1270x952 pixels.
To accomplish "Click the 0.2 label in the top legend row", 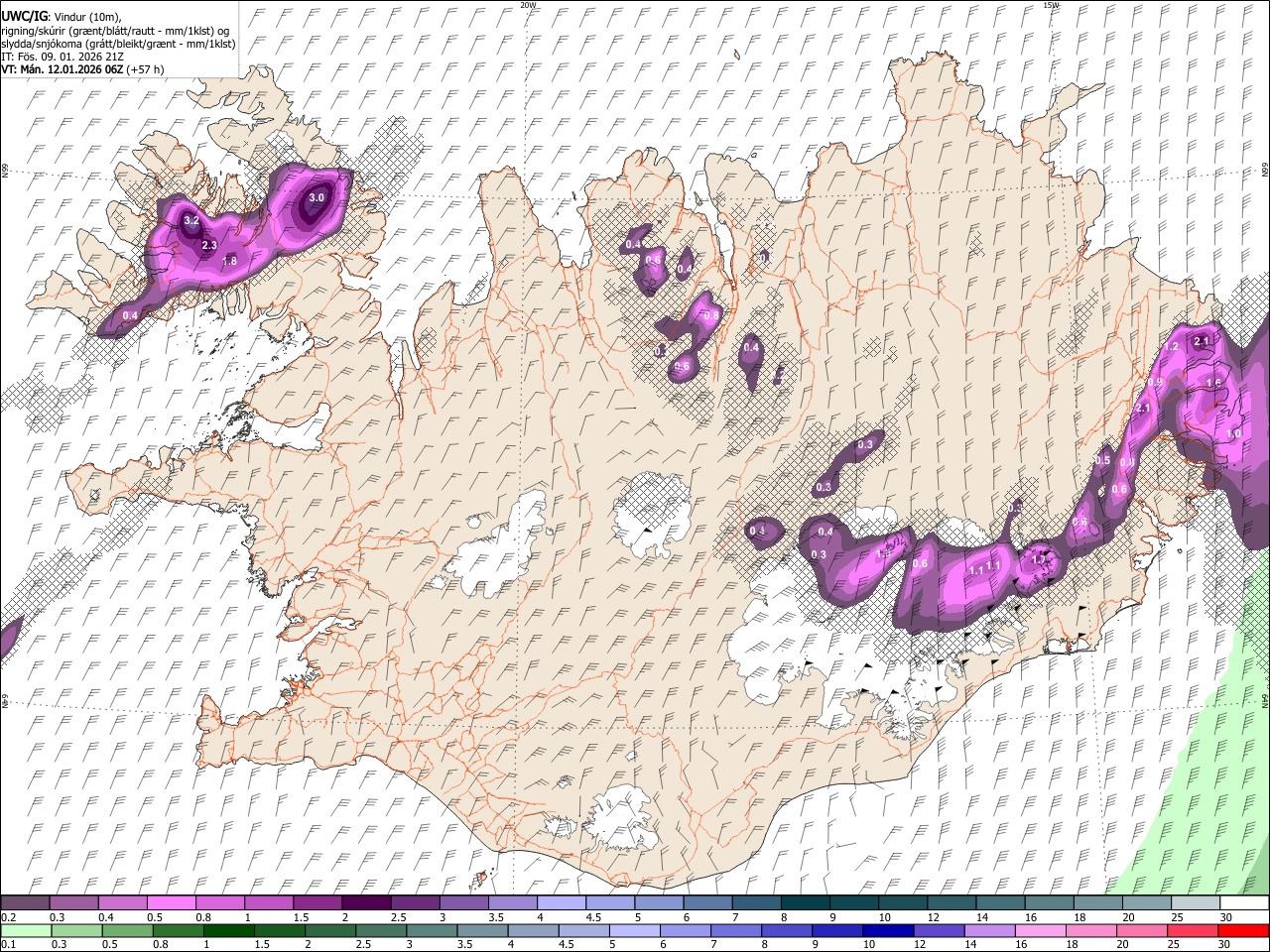I will coord(8,917).
